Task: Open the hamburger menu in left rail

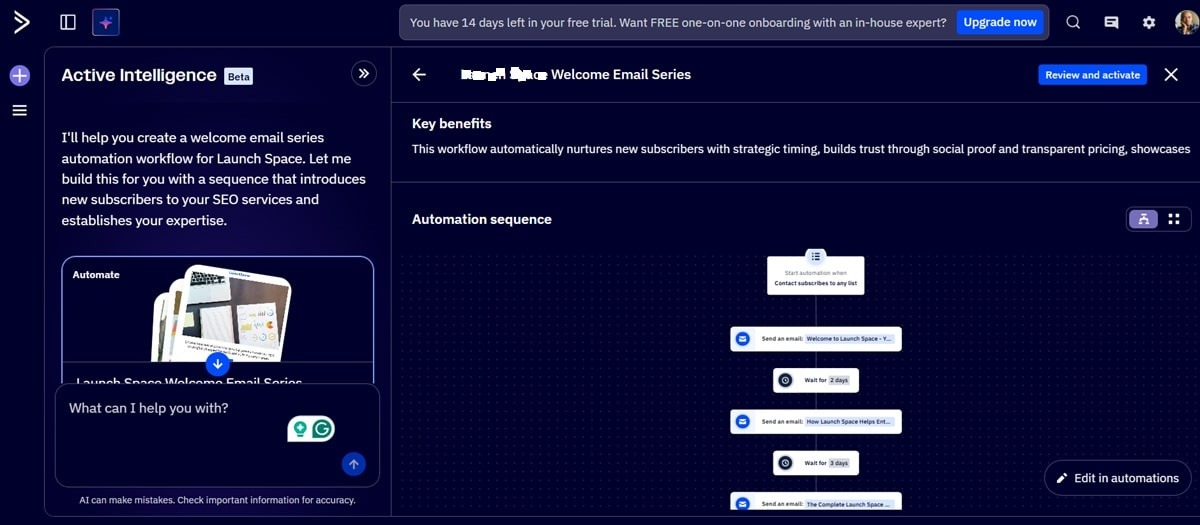Action: (x=20, y=110)
